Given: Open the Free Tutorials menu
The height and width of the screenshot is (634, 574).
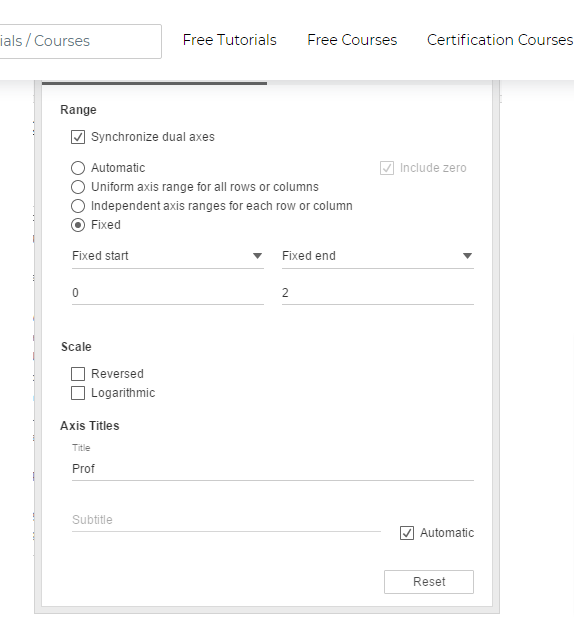Looking at the screenshot, I should pos(230,40).
